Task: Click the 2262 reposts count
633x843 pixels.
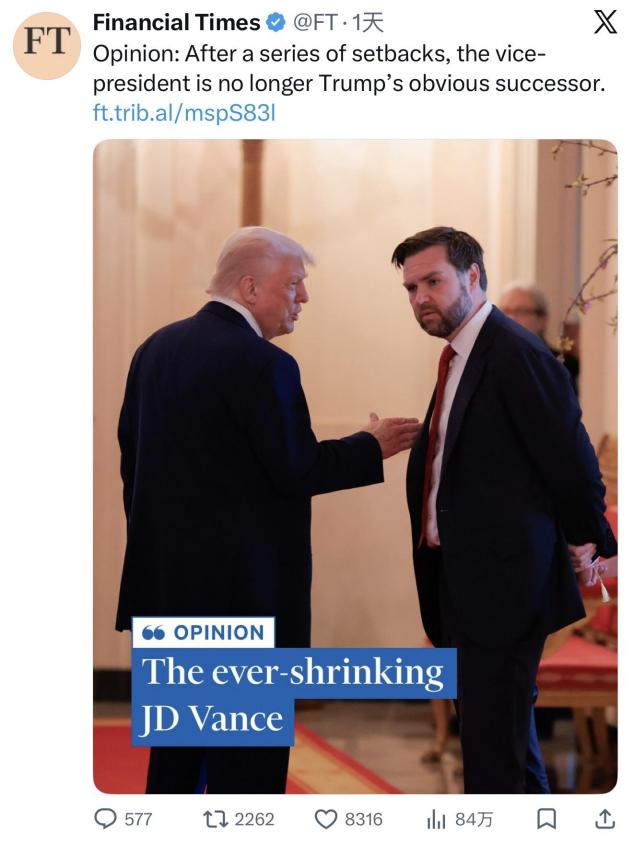Action: point(254,819)
